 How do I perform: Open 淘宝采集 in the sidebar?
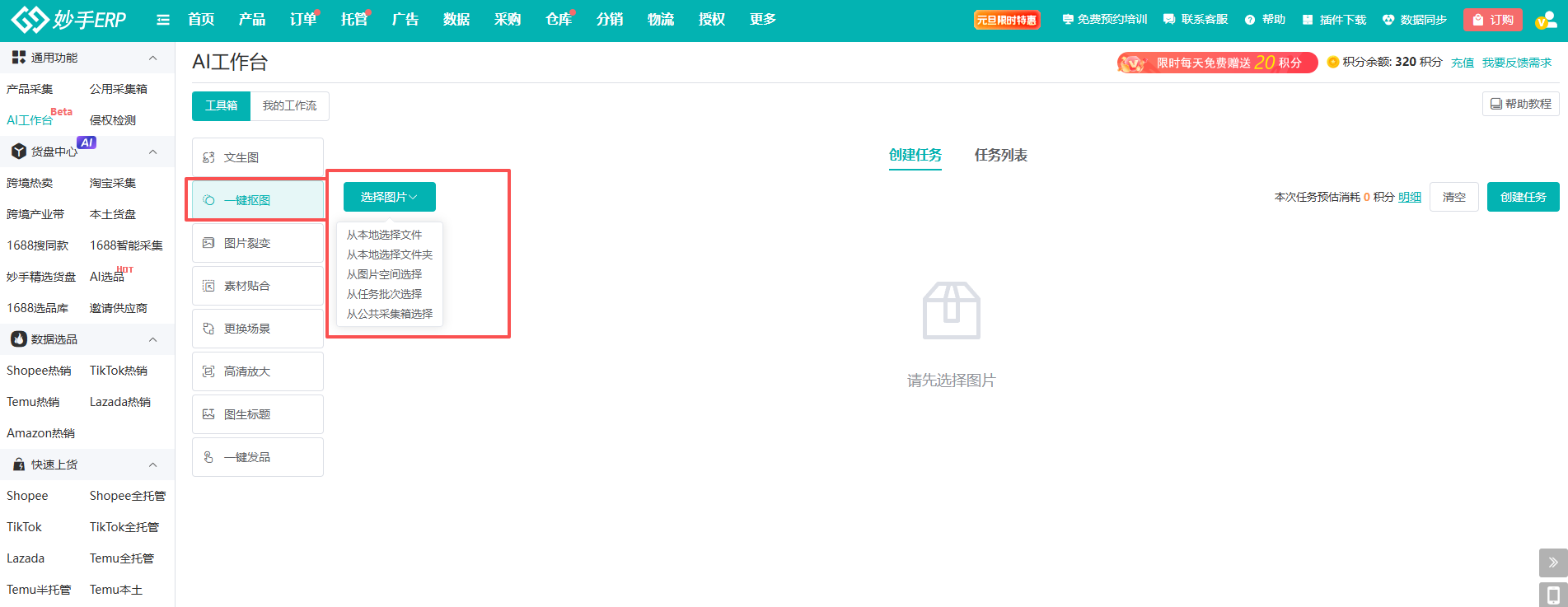click(113, 183)
